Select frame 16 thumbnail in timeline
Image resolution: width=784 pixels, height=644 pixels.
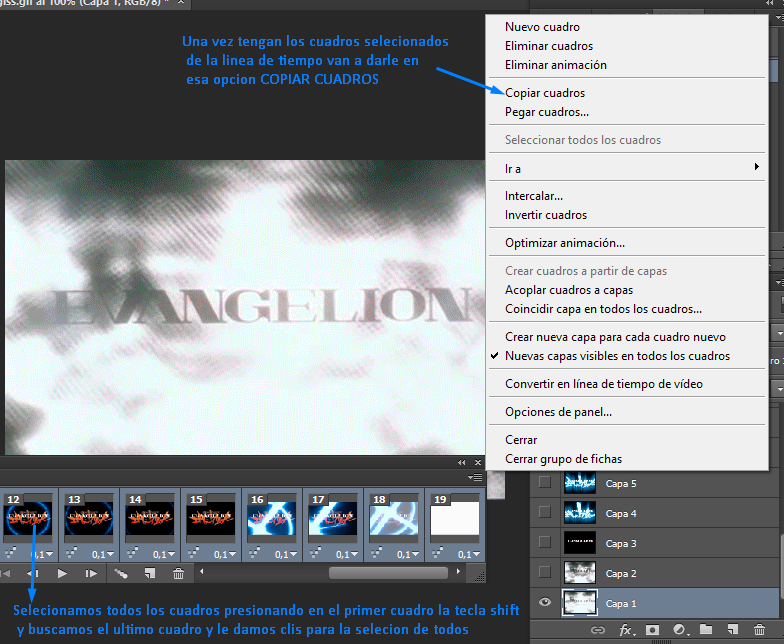pyautogui.click(x=272, y=518)
